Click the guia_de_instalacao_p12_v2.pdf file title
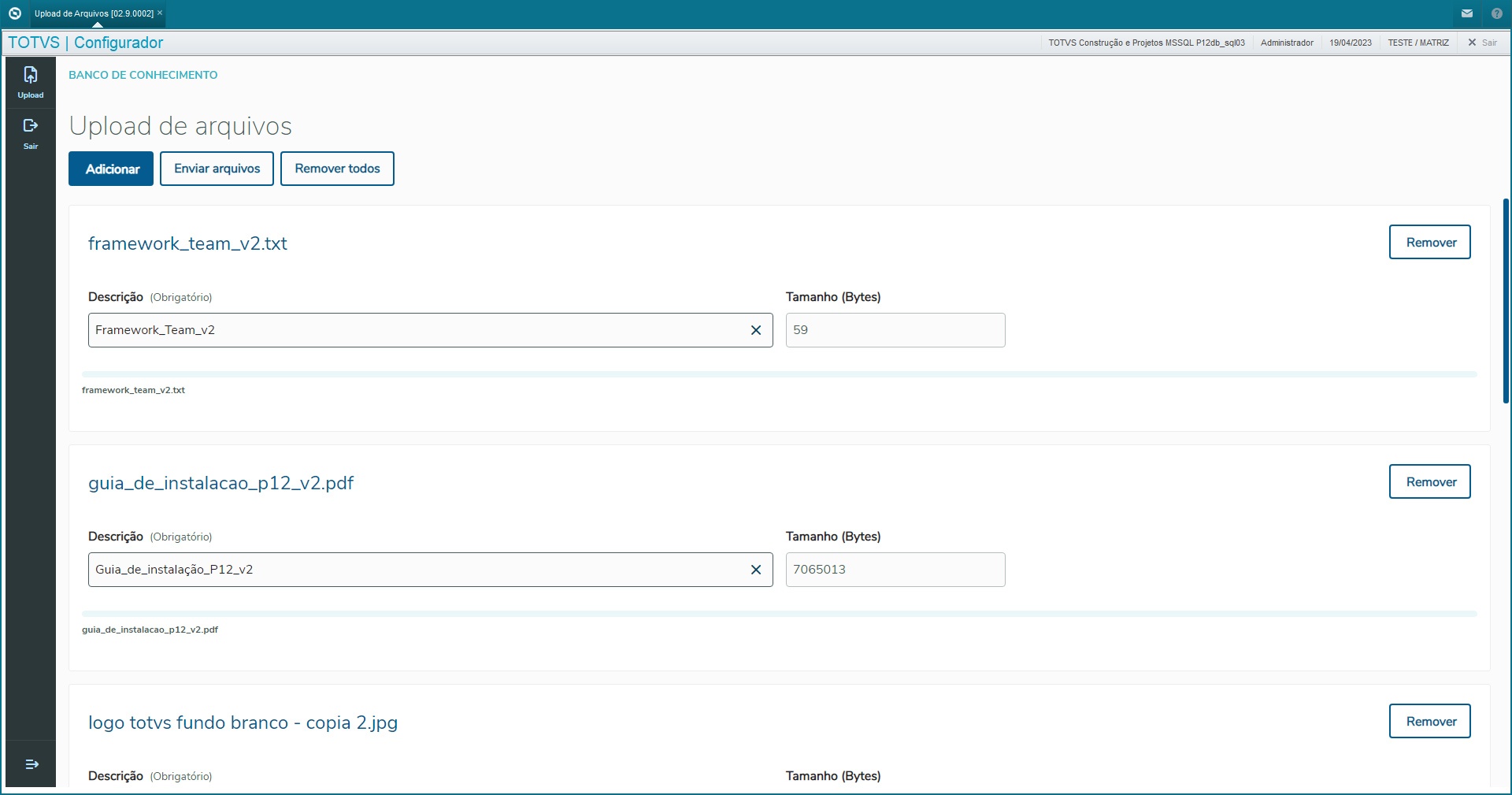This screenshot has width=1512, height=795. tap(220, 483)
